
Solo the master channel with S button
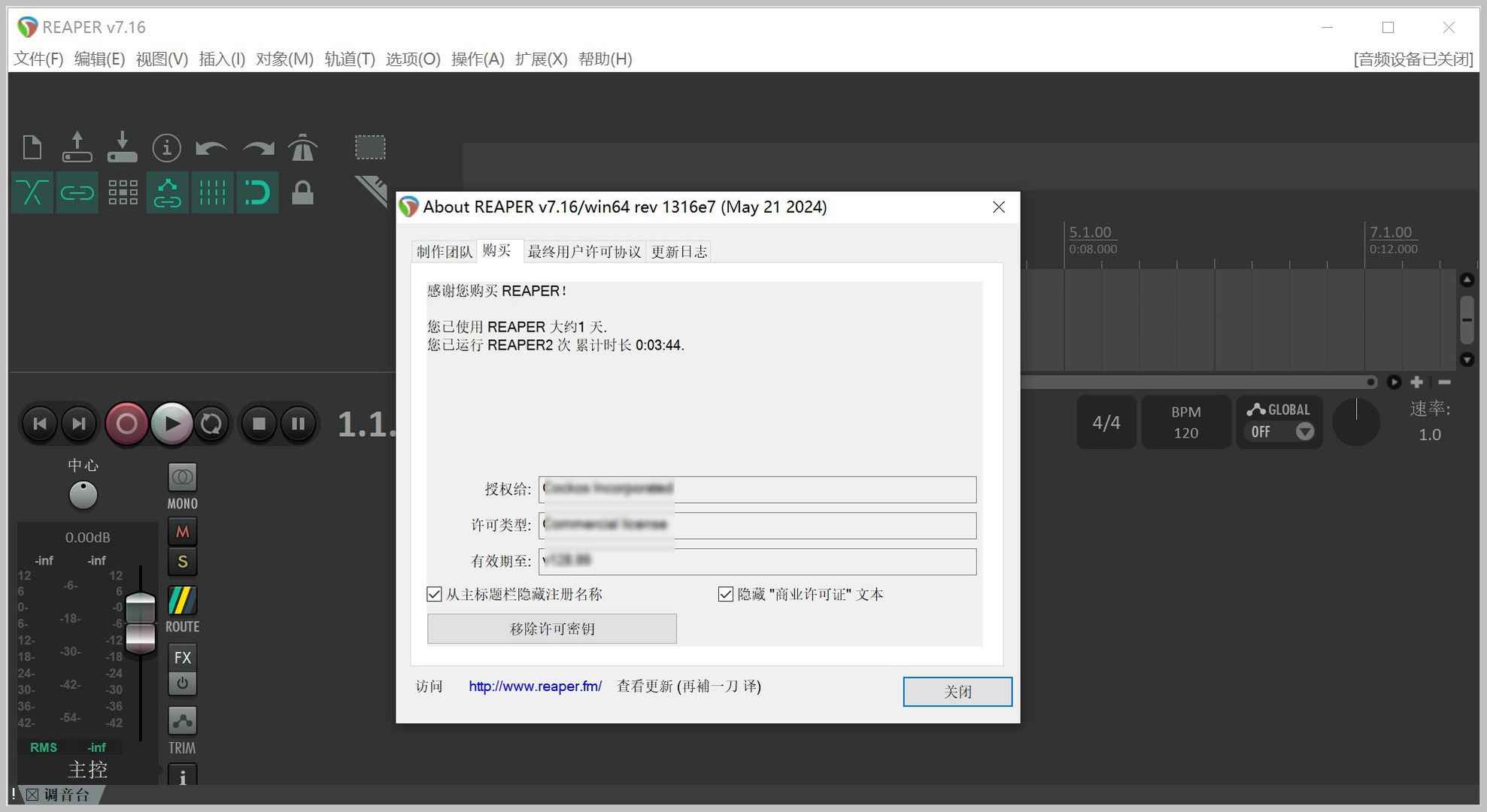(181, 561)
